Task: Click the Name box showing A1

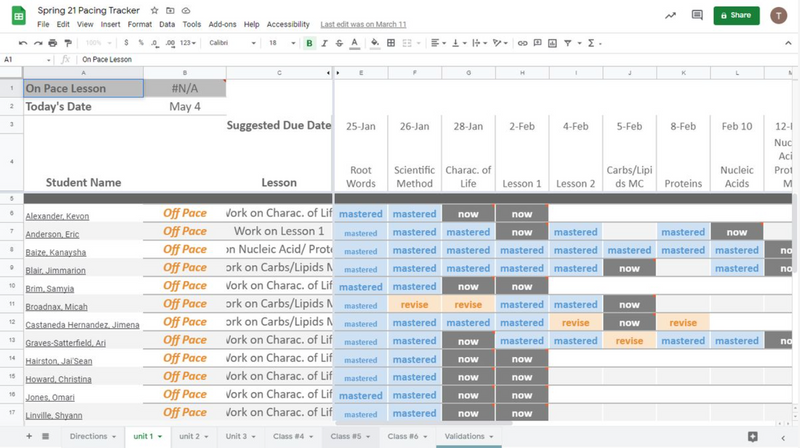Action: [27, 60]
